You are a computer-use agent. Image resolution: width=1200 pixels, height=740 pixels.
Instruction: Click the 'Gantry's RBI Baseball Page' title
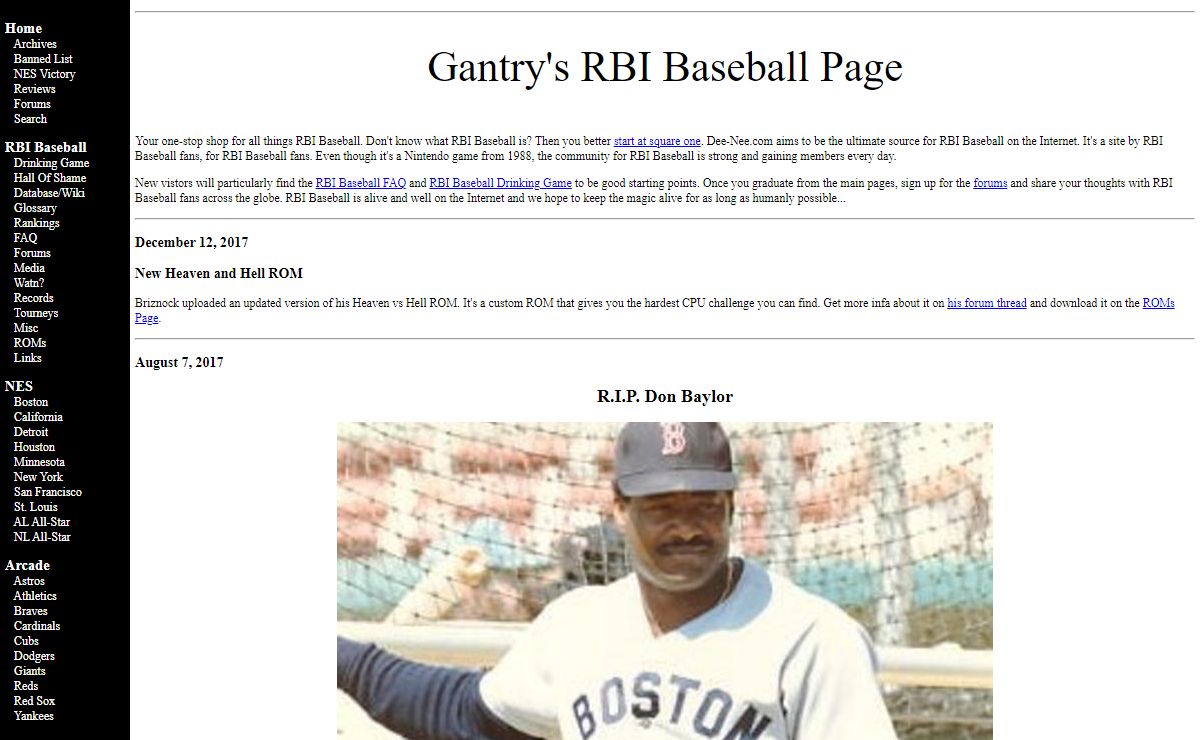[x=665, y=67]
